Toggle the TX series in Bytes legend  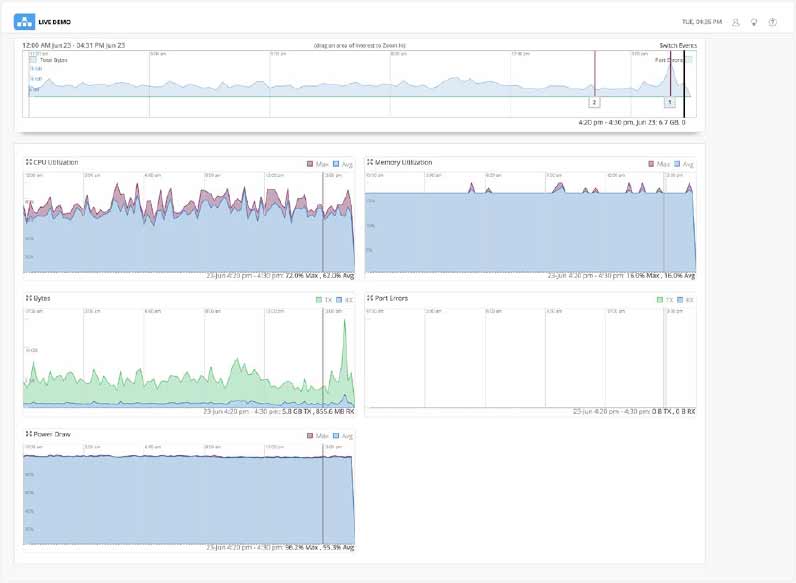point(318,299)
